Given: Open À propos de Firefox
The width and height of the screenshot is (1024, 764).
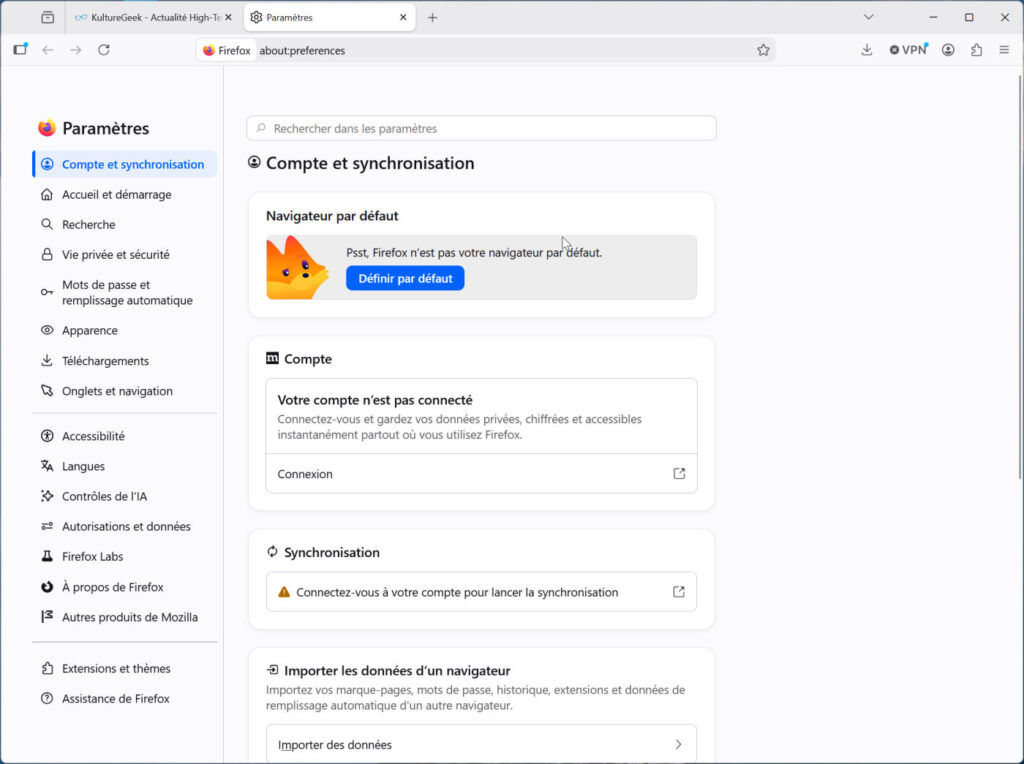Looking at the screenshot, I should coord(125,587).
